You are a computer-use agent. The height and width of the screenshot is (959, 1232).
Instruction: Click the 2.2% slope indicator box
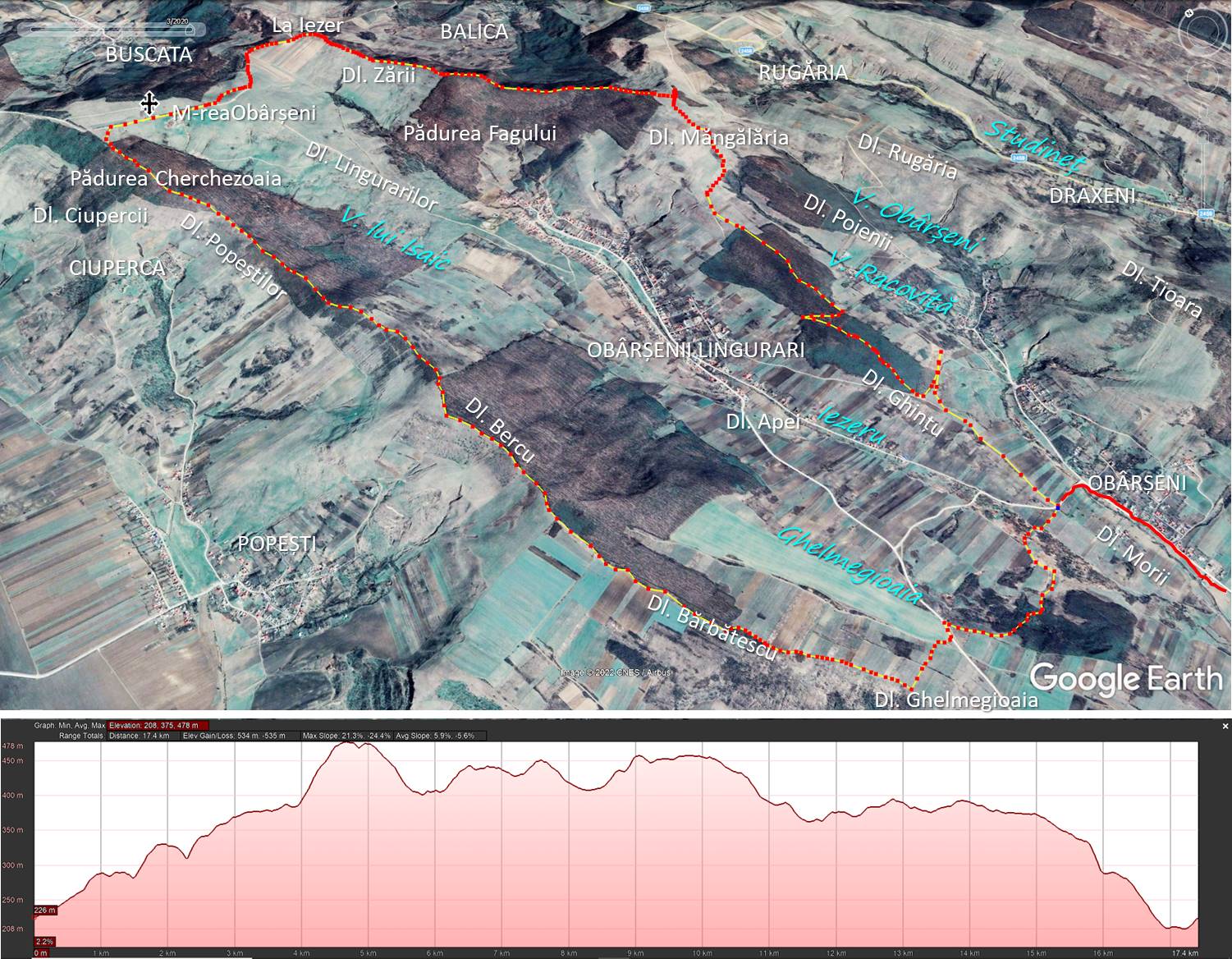pos(44,941)
